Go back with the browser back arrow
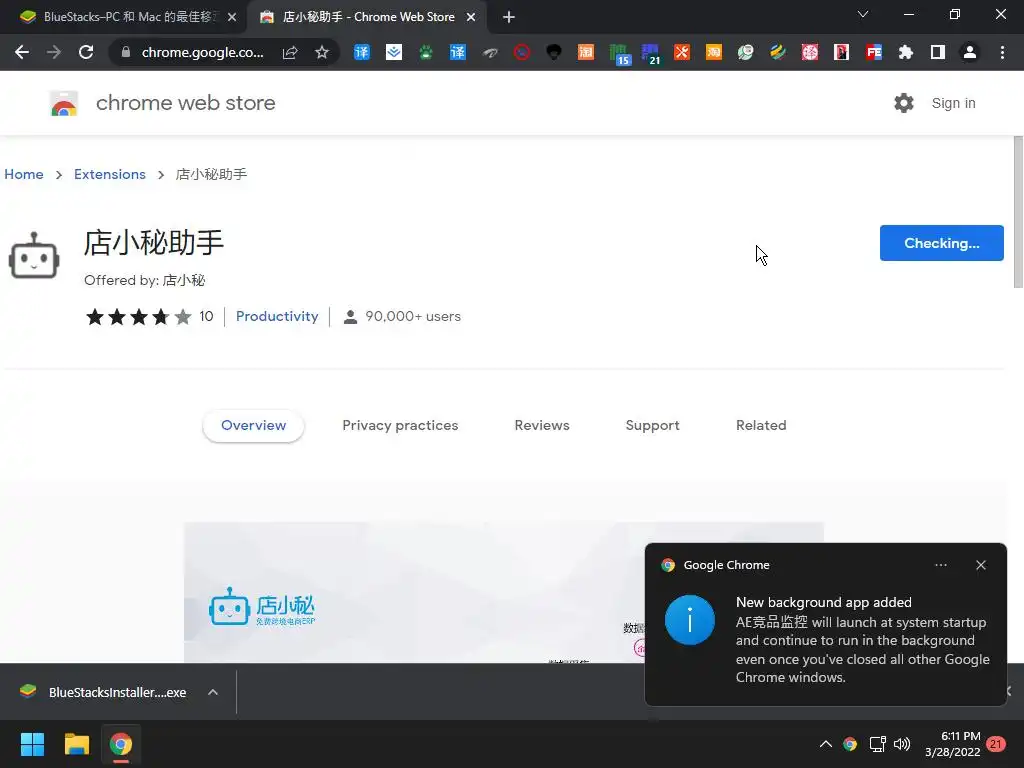Screen dimensions: 1024x768 tap(22, 52)
